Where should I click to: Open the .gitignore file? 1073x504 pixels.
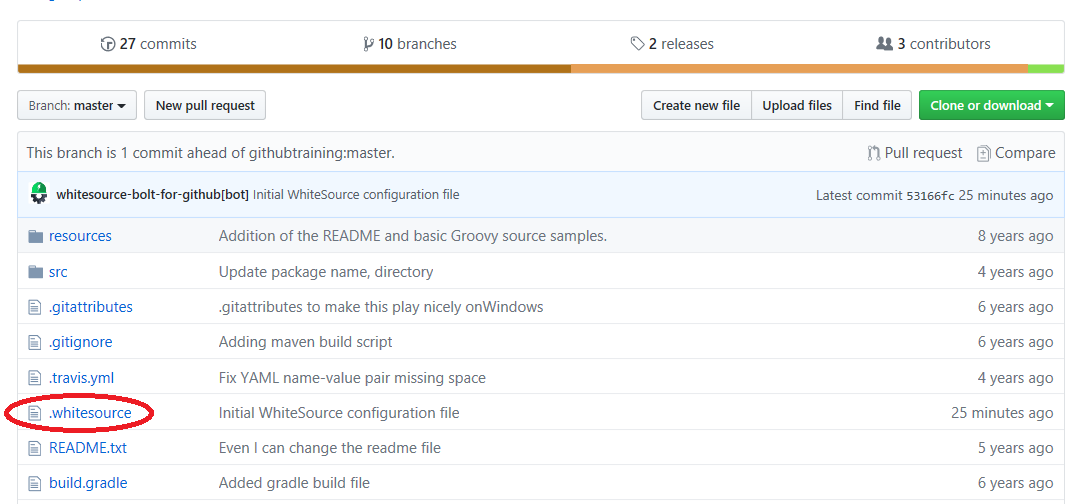pos(81,342)
